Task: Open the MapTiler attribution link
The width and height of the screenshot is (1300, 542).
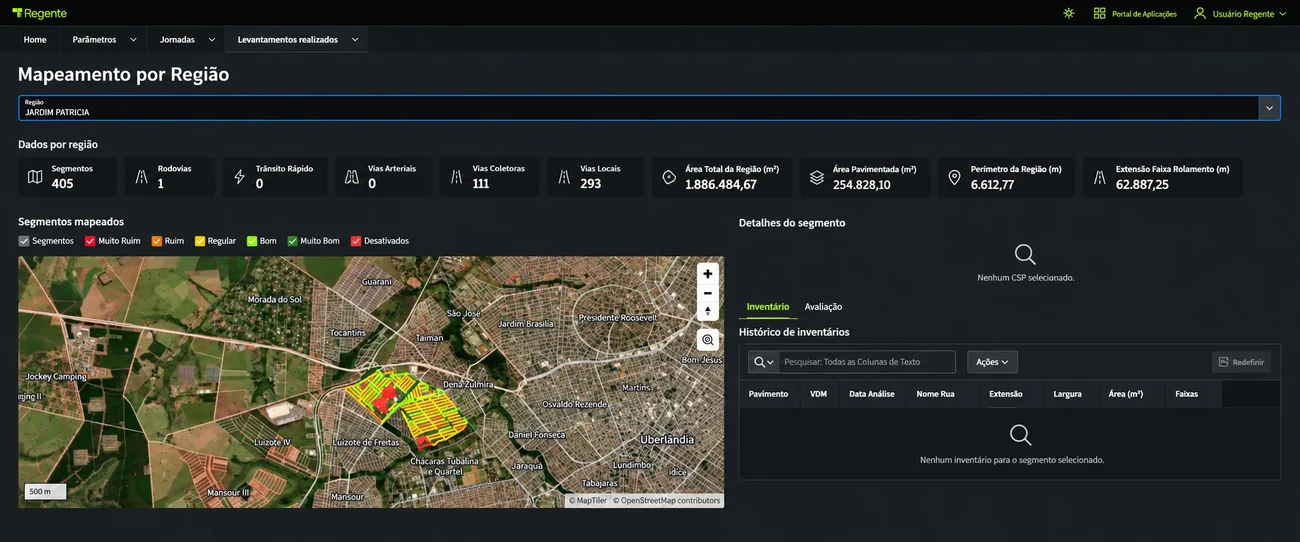Action: (588, 500)
